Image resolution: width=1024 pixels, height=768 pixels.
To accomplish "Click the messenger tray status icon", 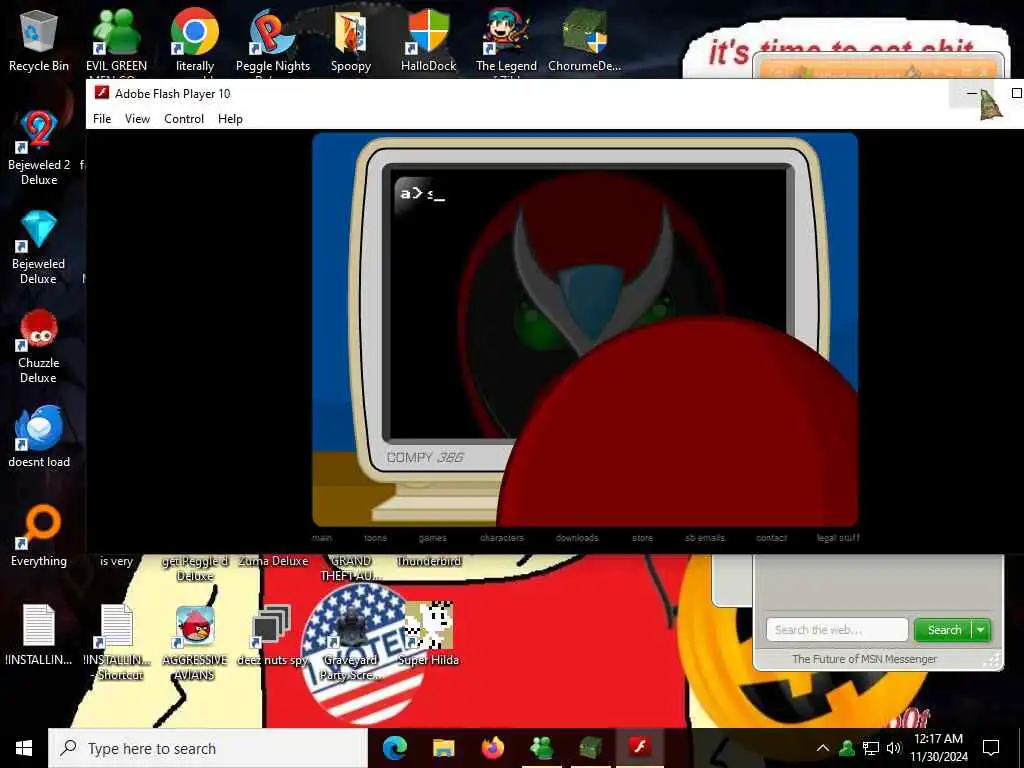I will [847, 748].
